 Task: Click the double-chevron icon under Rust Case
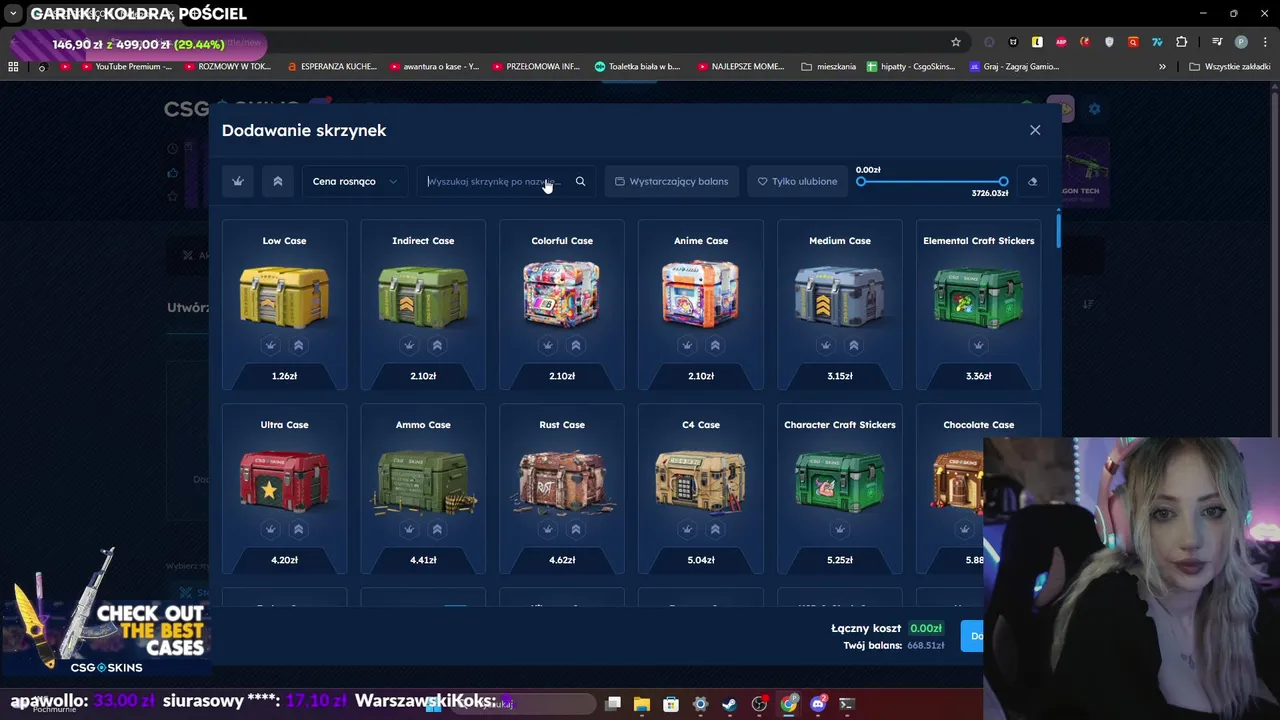click(x=576, y=529)
